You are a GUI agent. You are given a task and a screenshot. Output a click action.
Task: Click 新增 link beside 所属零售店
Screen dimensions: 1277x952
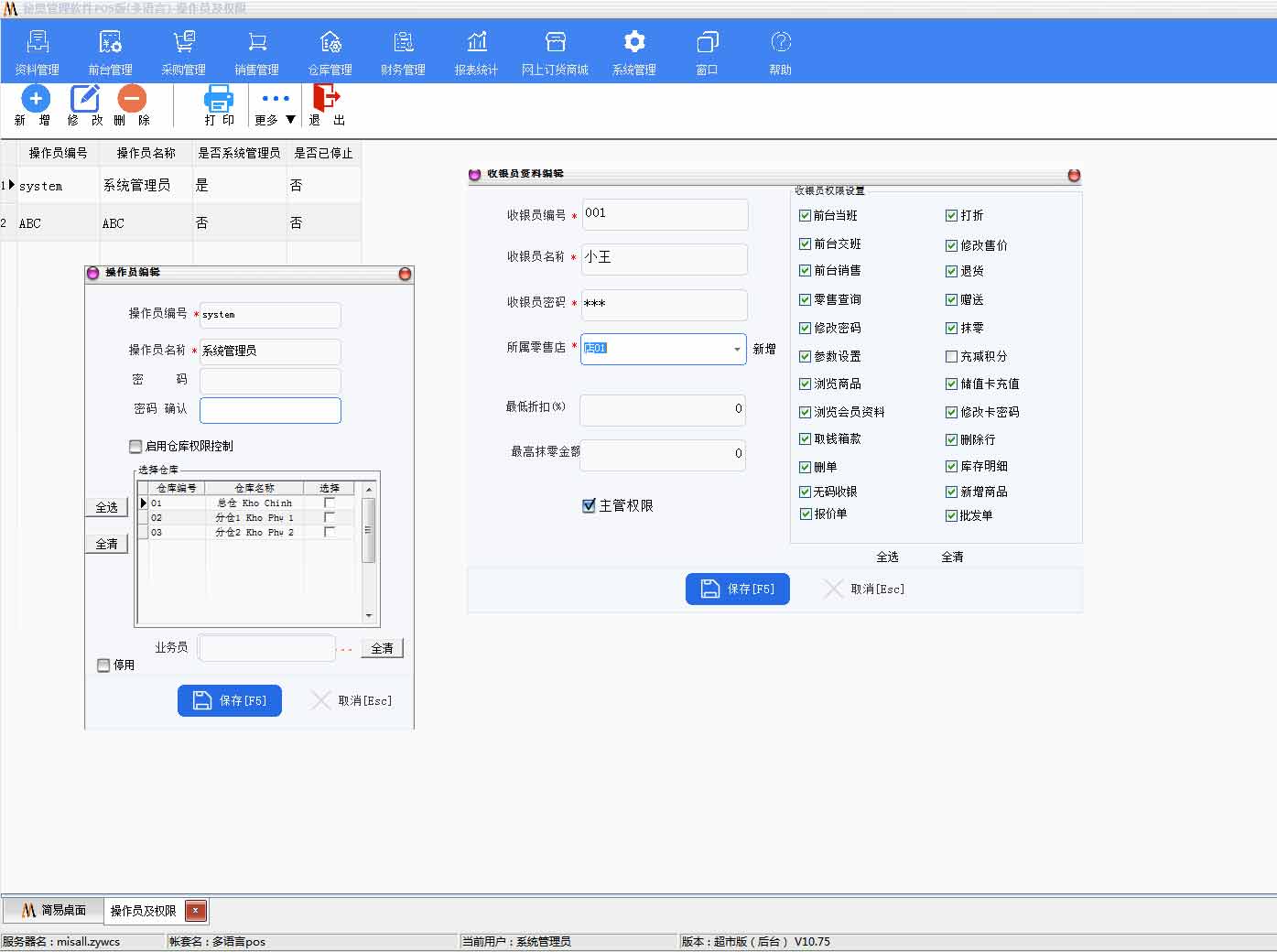[764, 349]
